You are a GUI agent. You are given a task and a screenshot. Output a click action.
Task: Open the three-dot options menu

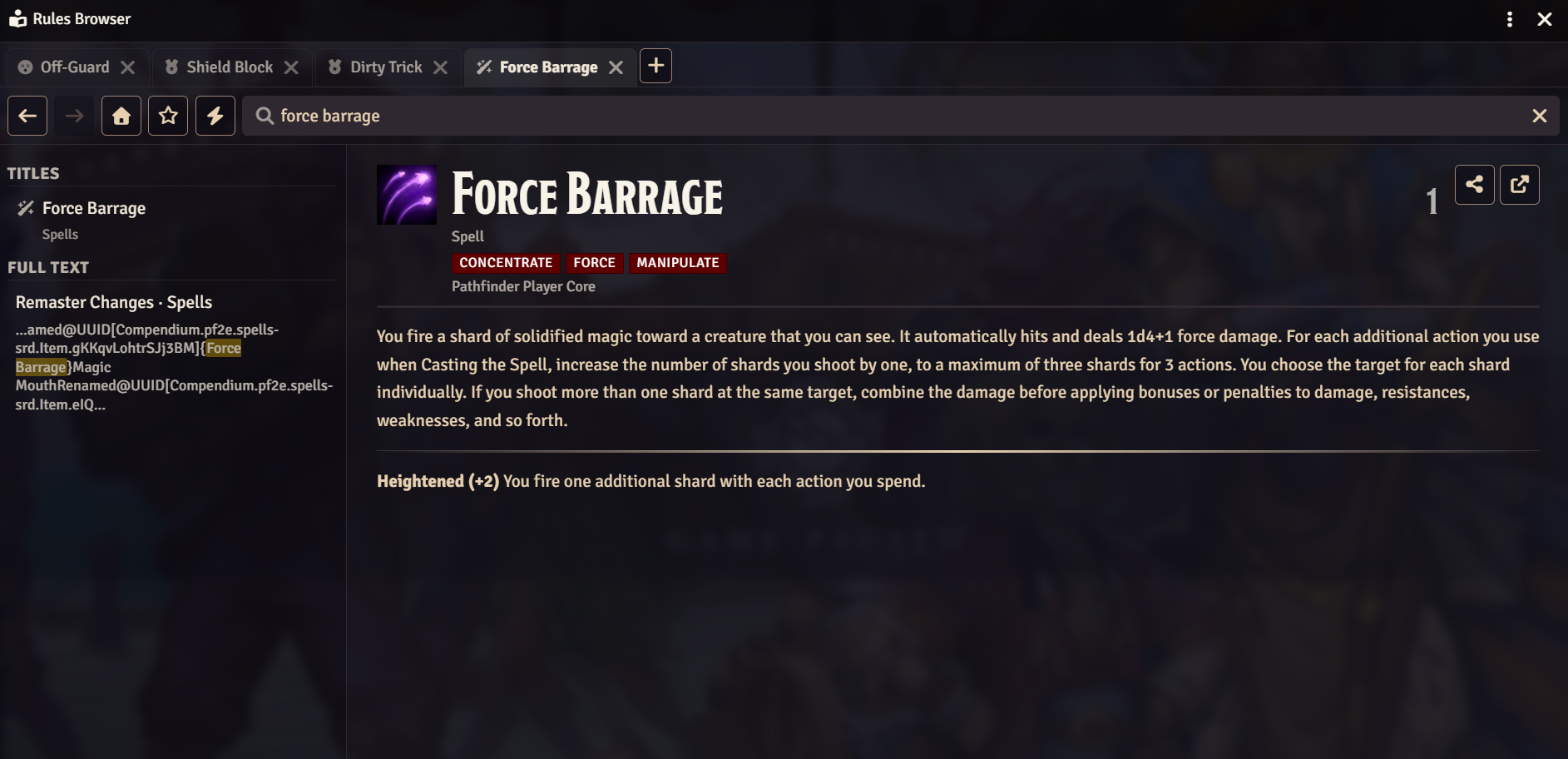(x=1510, y=19)
